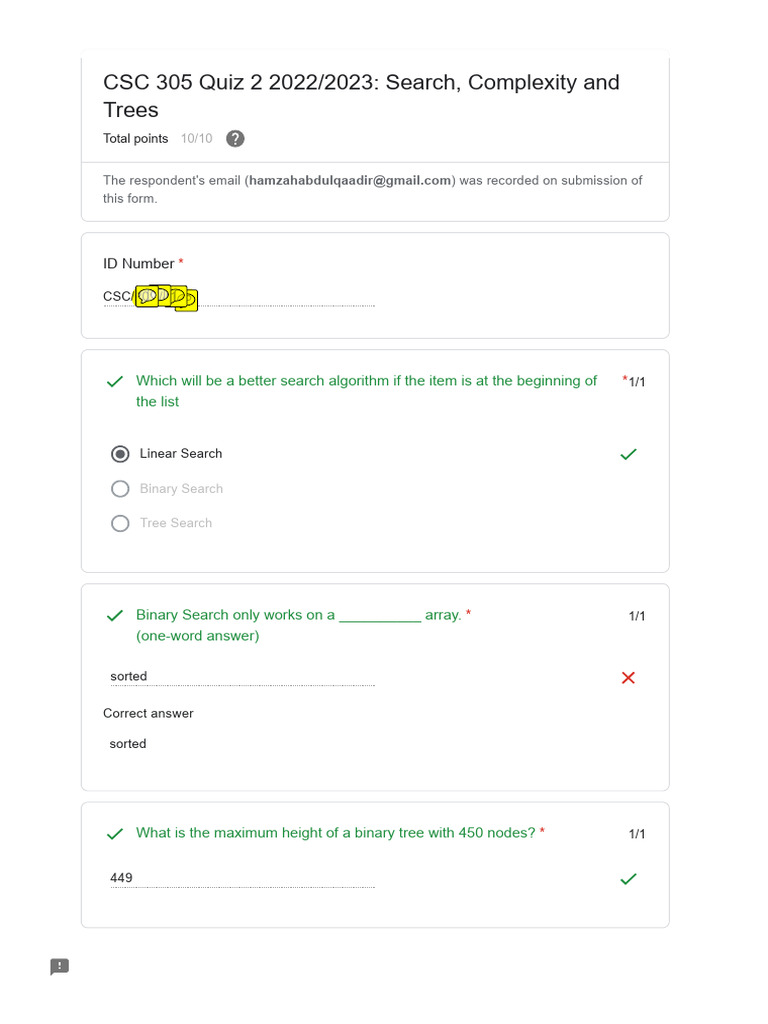The image size is (768, 1024).
Task: Click the yellow highlighted ID annotation
Action: pos(166,297)
